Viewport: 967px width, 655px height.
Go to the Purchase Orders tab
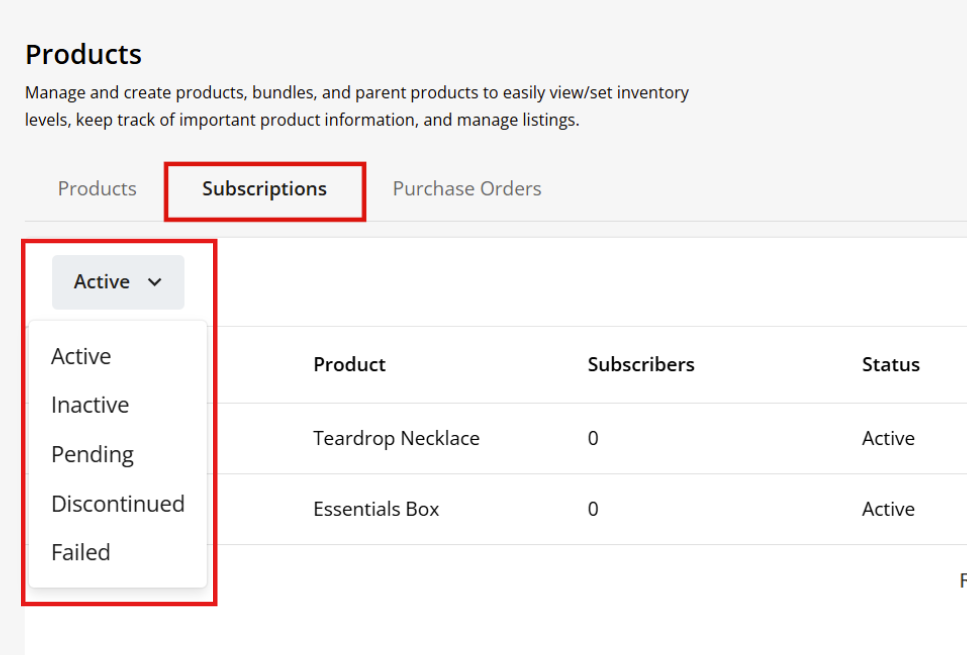pyautogui.click(x=467, y=189)
